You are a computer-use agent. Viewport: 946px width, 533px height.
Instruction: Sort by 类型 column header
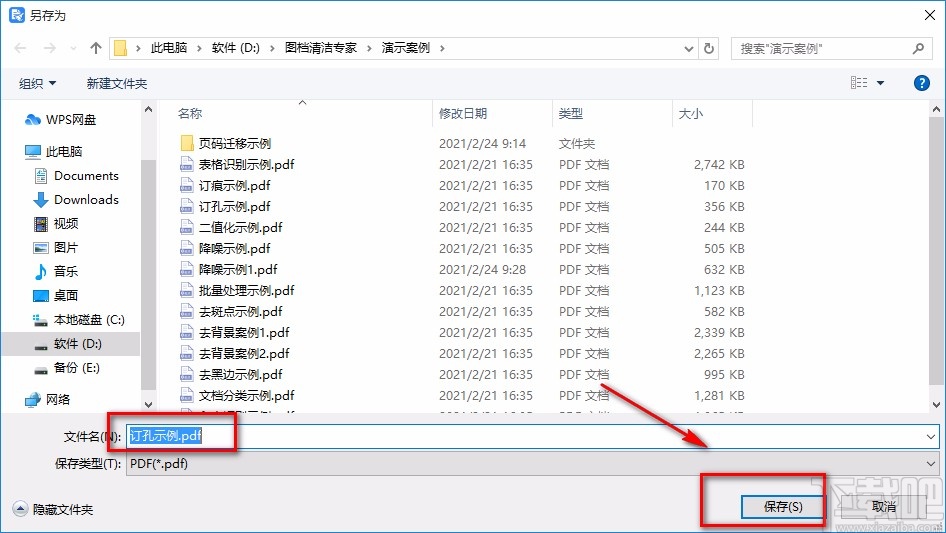tap(571, 113)
